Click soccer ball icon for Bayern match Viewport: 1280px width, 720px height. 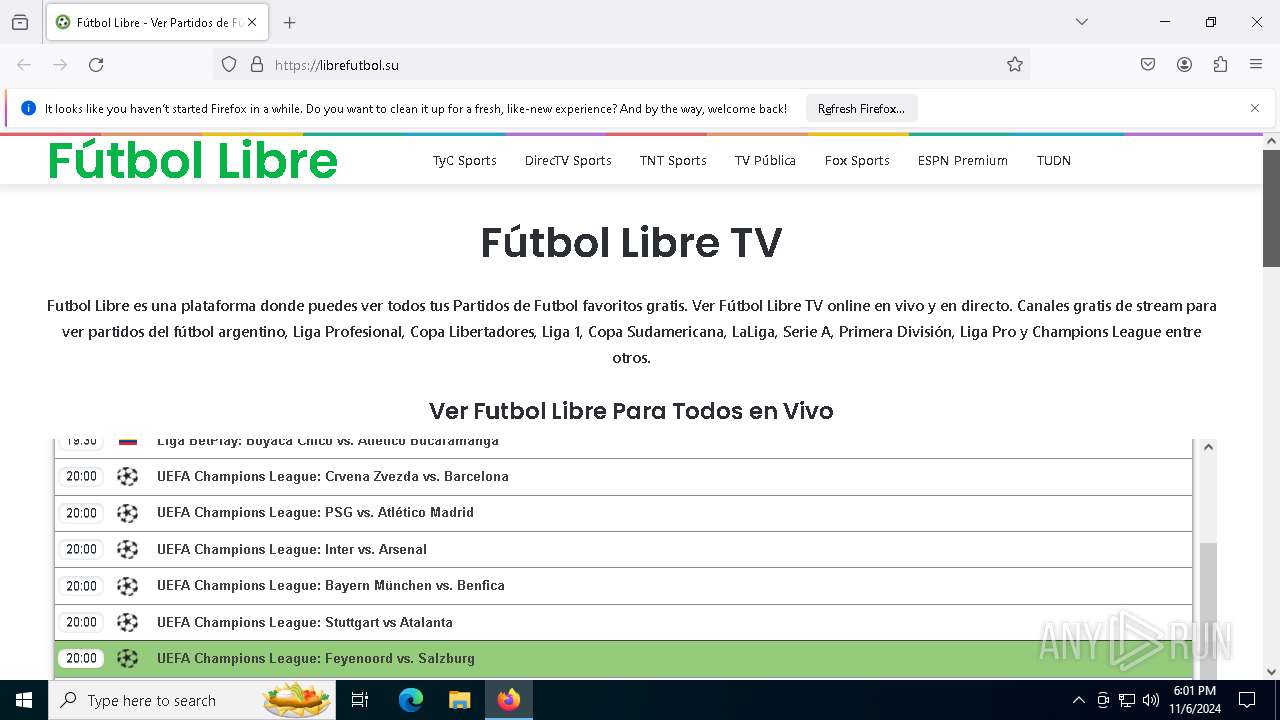pos(127,586)
